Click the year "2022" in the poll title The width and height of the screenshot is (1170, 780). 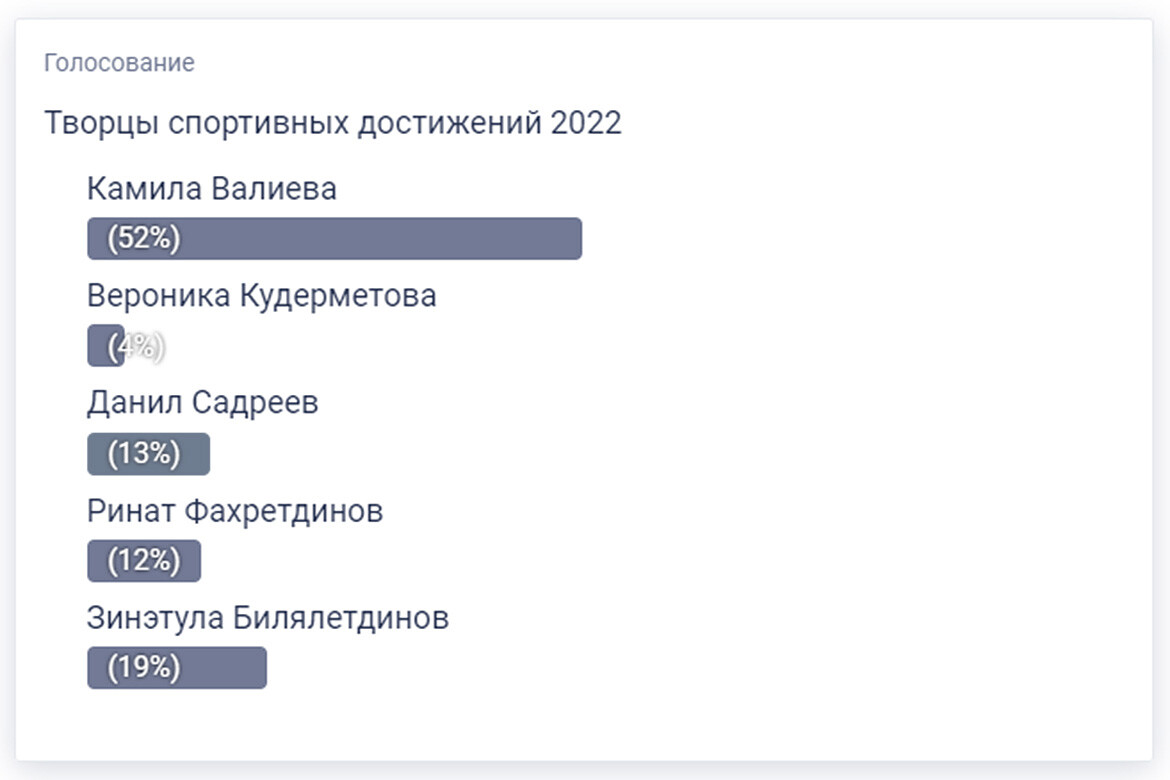[x=586, y=123]
